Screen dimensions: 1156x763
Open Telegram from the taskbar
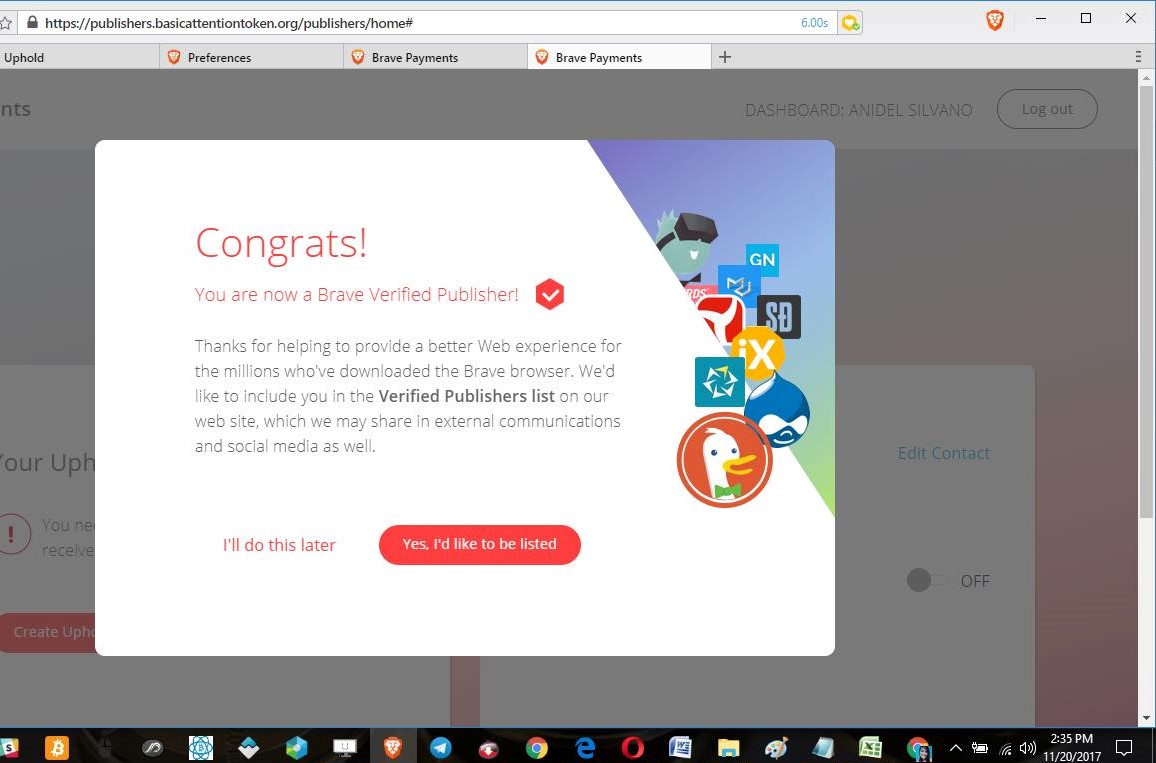[x=441, y=748]
